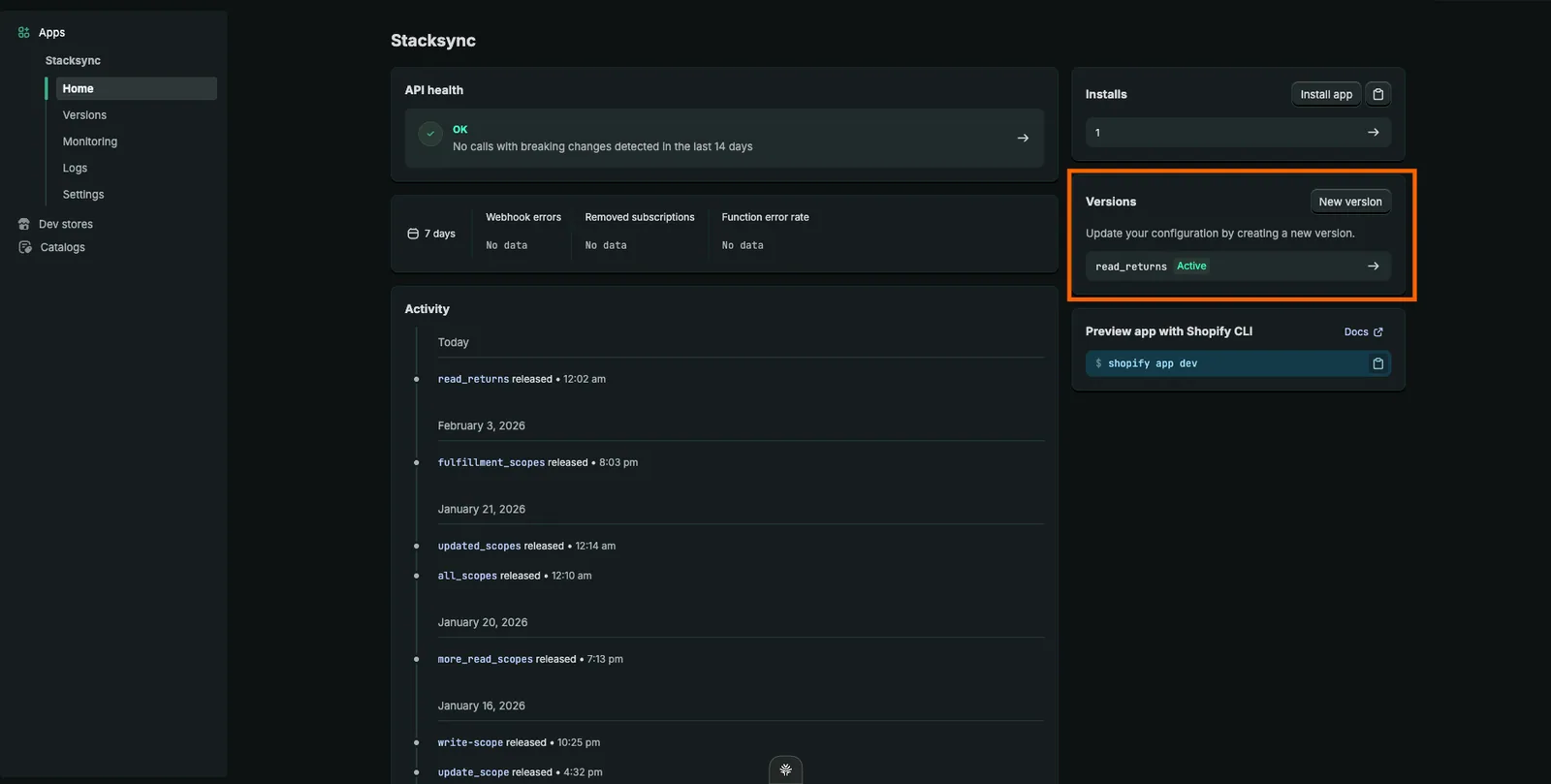Click the Stacksync page heading
Viewport: 1551px width, 784px height.
pos(433,41)
